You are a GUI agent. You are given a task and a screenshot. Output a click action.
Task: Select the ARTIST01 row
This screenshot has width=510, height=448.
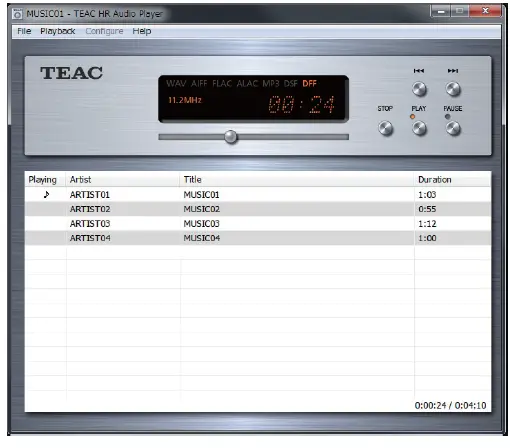(x=258, y=194)
